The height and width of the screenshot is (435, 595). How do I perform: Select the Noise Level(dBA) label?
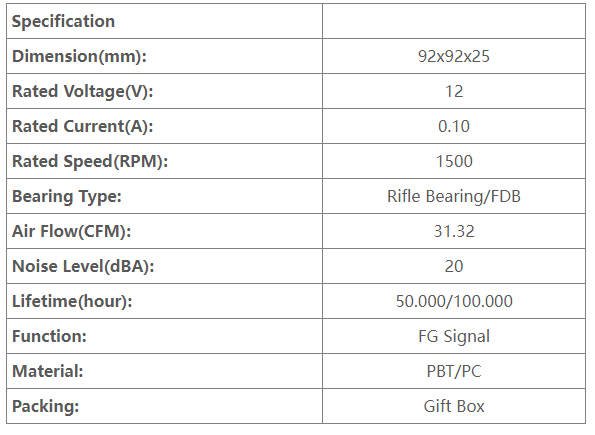tap(83, 266)
